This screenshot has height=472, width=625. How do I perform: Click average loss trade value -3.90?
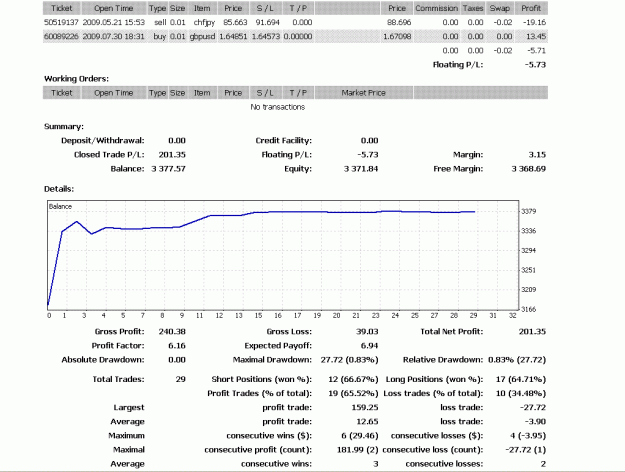pos(536,421)
